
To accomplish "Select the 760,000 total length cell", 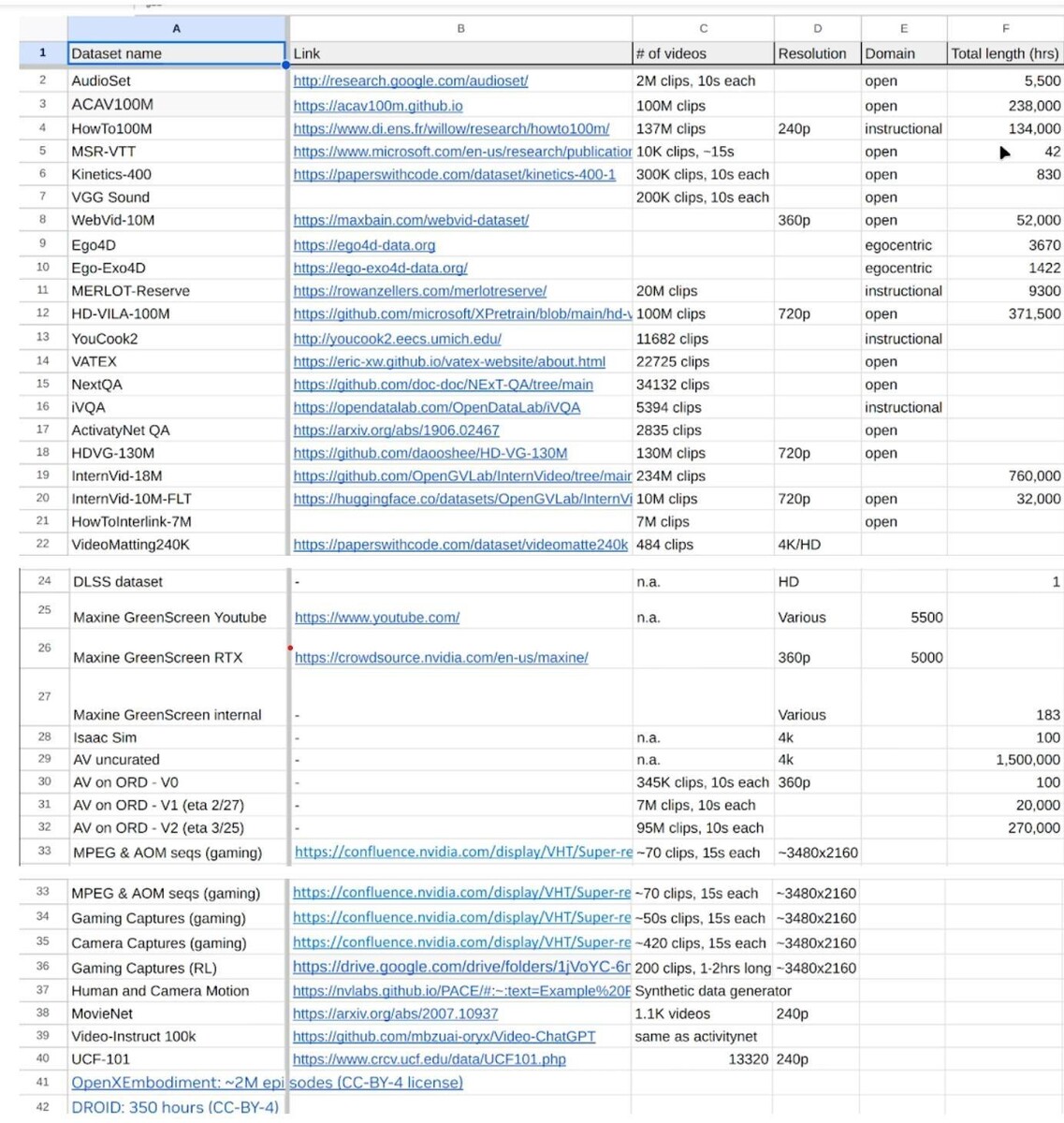I will point(1005,475).
